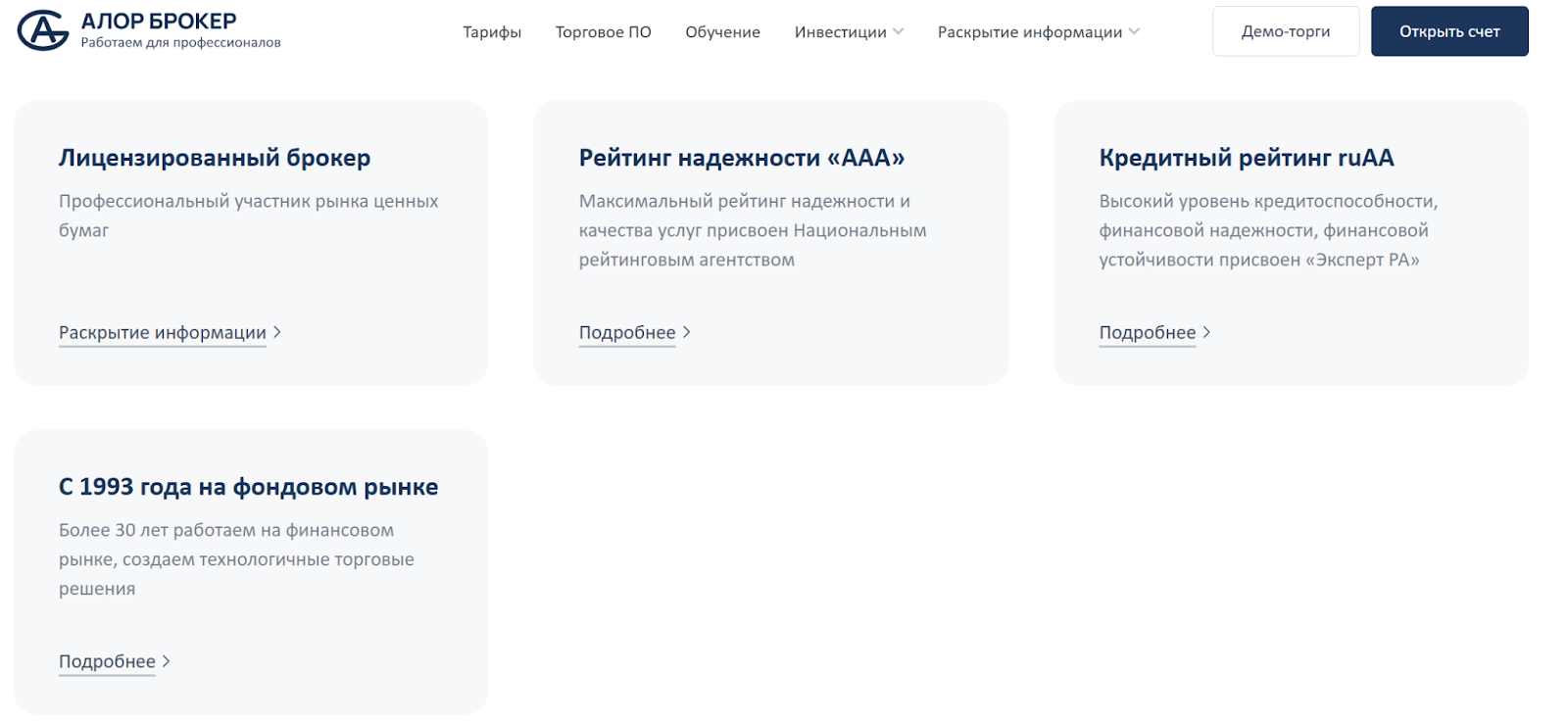Open the Торговое ПО section
Screen dimensions: 1568x724
[x=603, y=32]
